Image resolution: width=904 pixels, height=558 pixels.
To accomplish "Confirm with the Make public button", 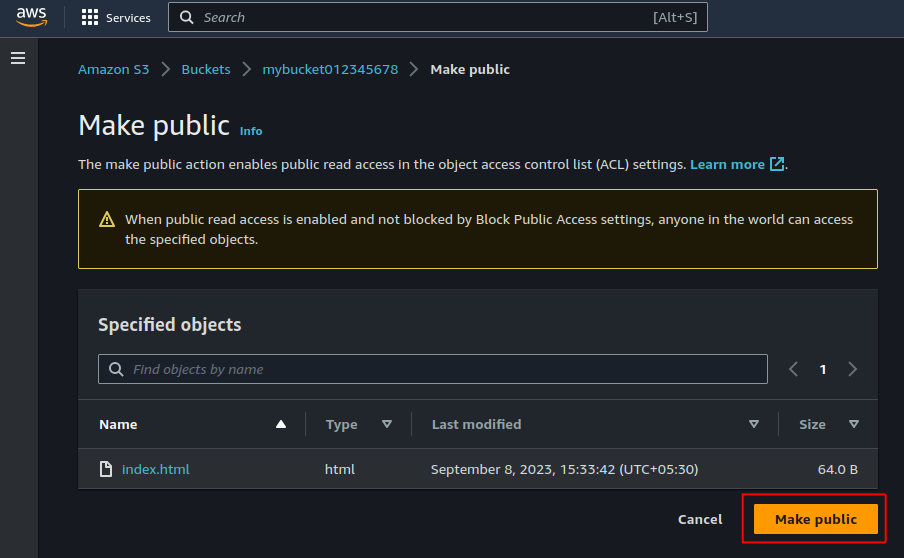I will click(x=816, y=519).
